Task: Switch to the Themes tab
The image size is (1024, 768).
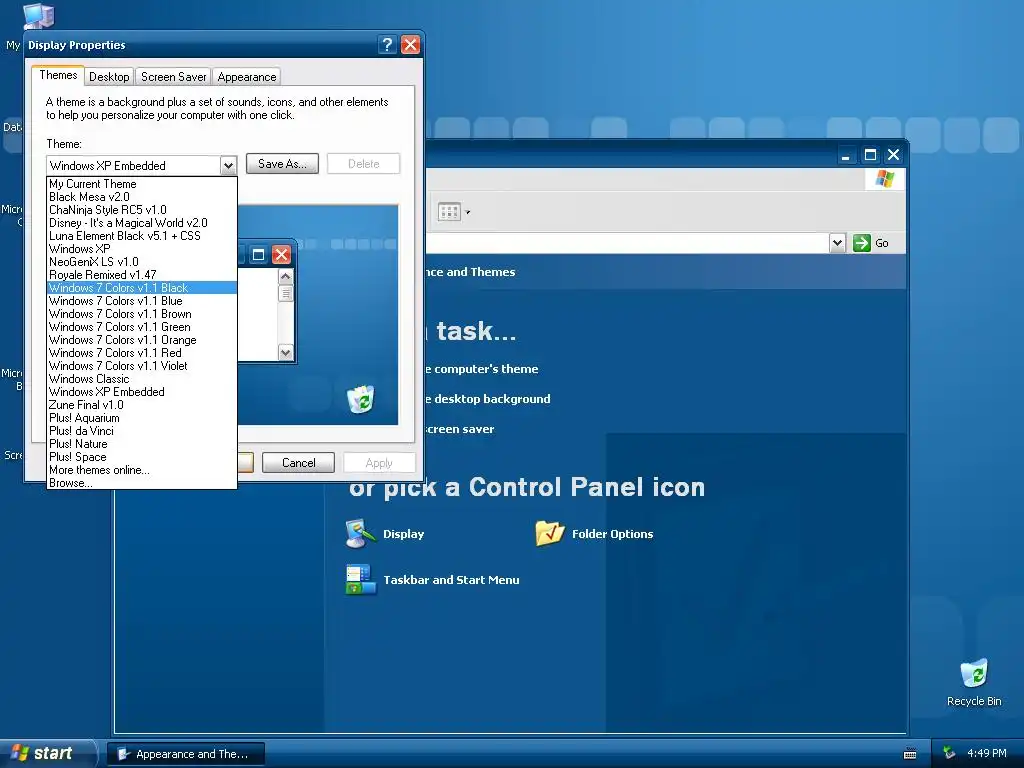Action: (x=58, y=75)
